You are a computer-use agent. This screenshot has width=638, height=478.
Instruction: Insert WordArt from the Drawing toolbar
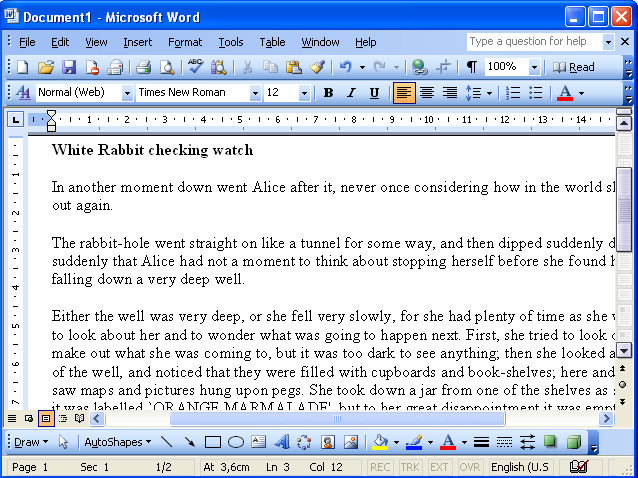tap(282, 442)
